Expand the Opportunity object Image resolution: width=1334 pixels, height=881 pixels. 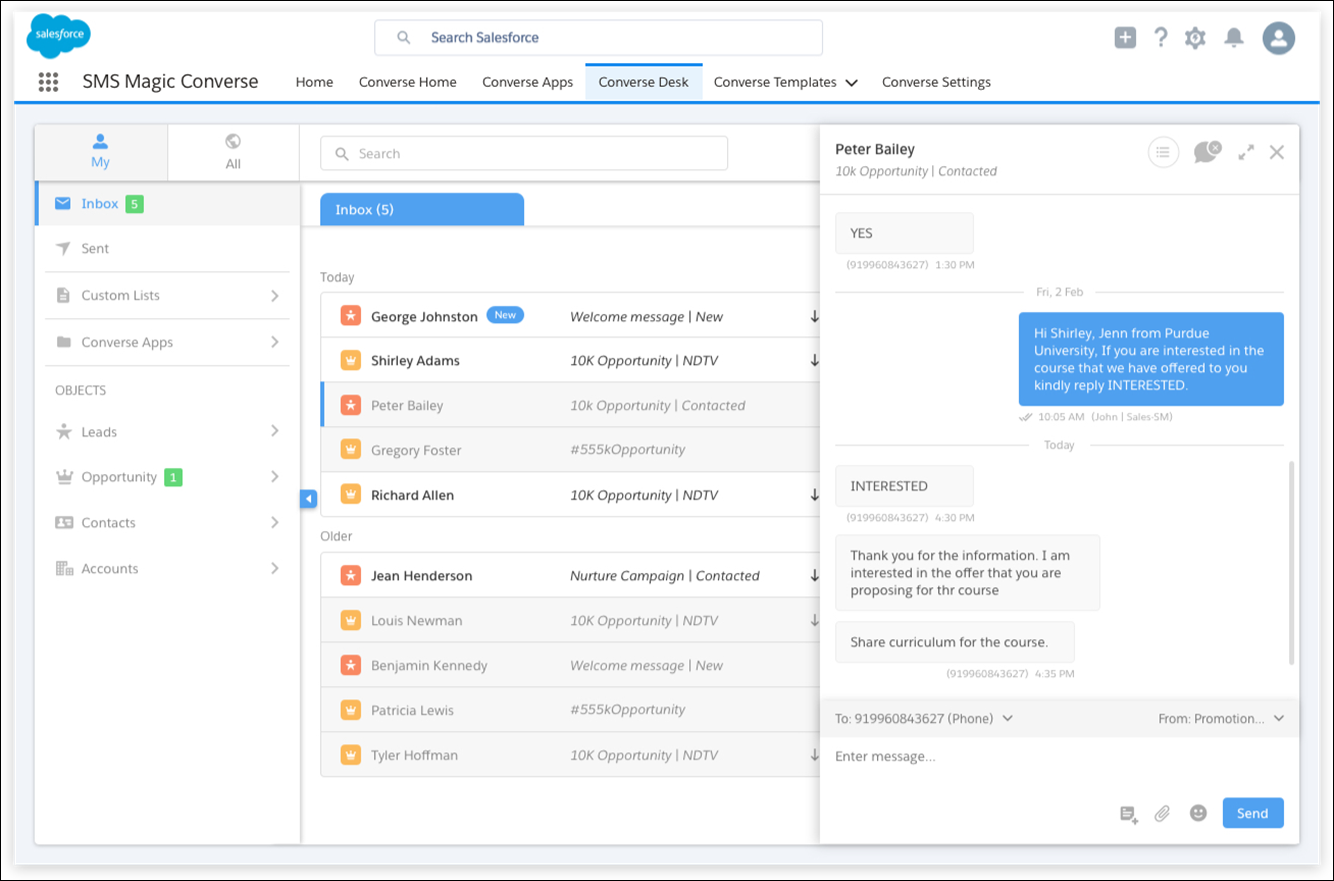click(x=275, y=477)
